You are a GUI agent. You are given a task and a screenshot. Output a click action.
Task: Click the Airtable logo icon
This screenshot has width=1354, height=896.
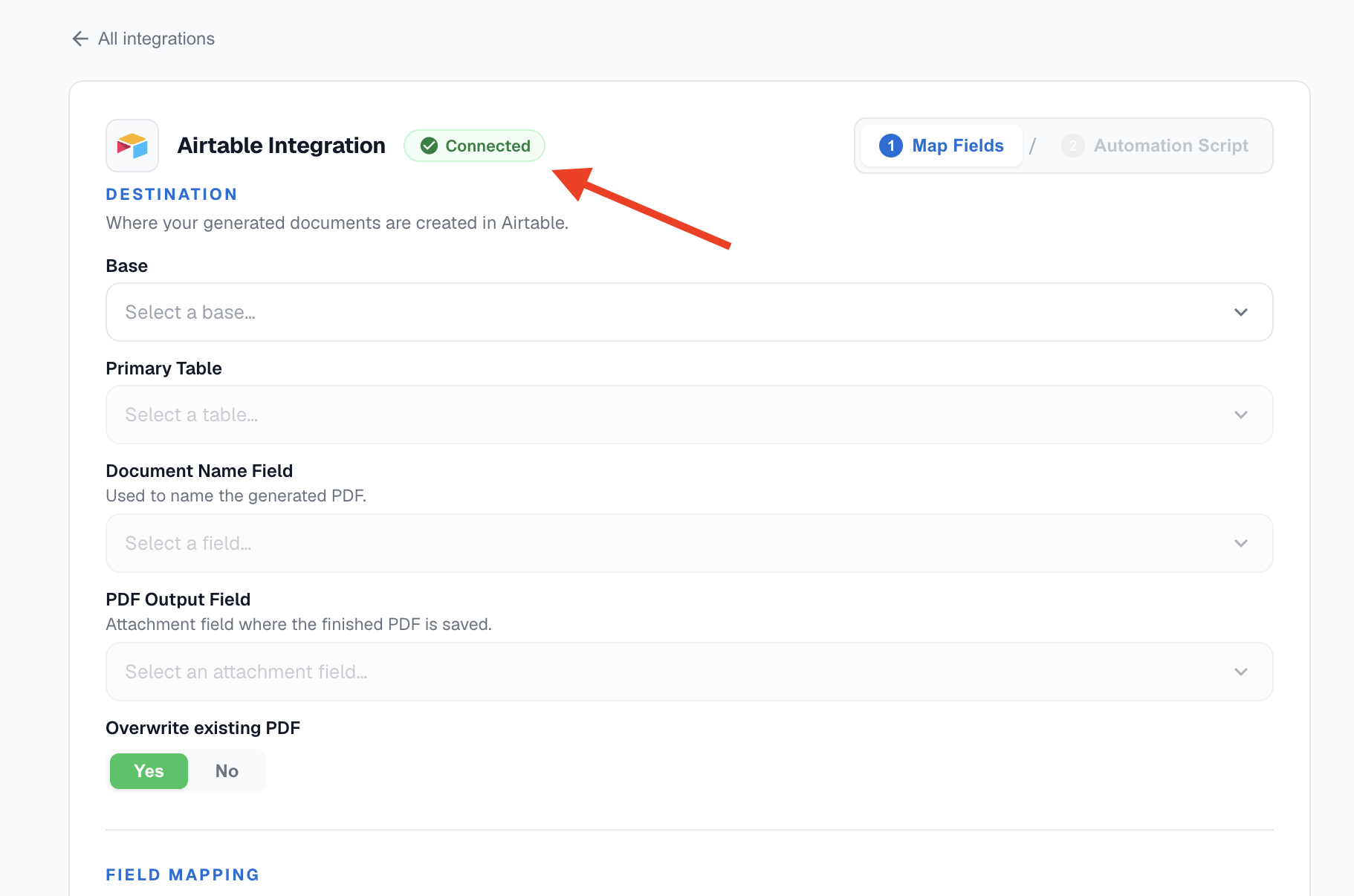(132, 146)
